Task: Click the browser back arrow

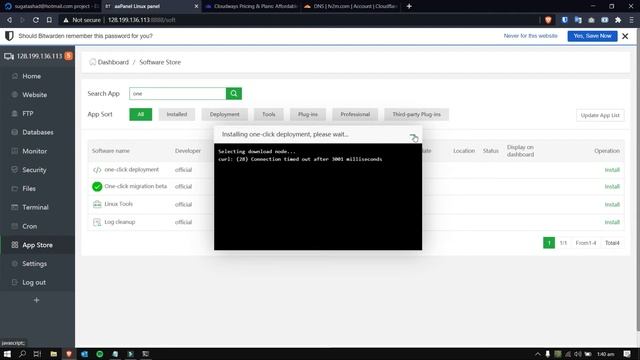Action: click(9, 20)
